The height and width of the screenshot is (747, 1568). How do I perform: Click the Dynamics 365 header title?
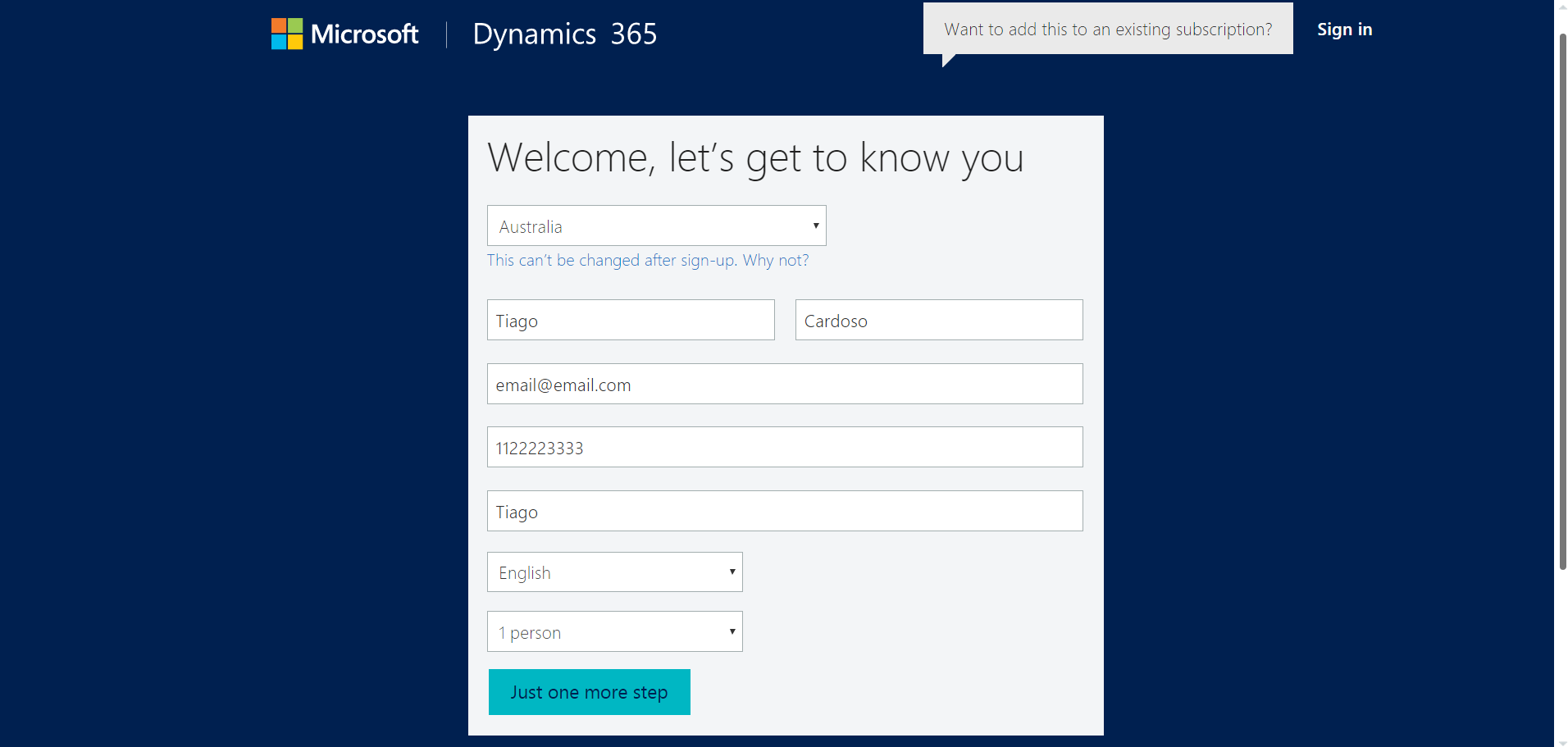(564, 34)
